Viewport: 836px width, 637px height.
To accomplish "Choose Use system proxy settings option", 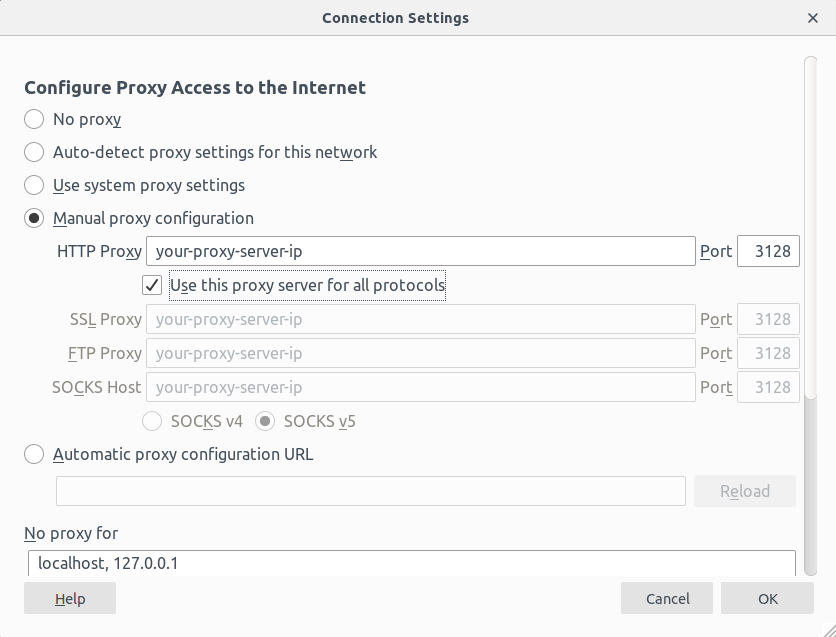I will pos(35,186).
